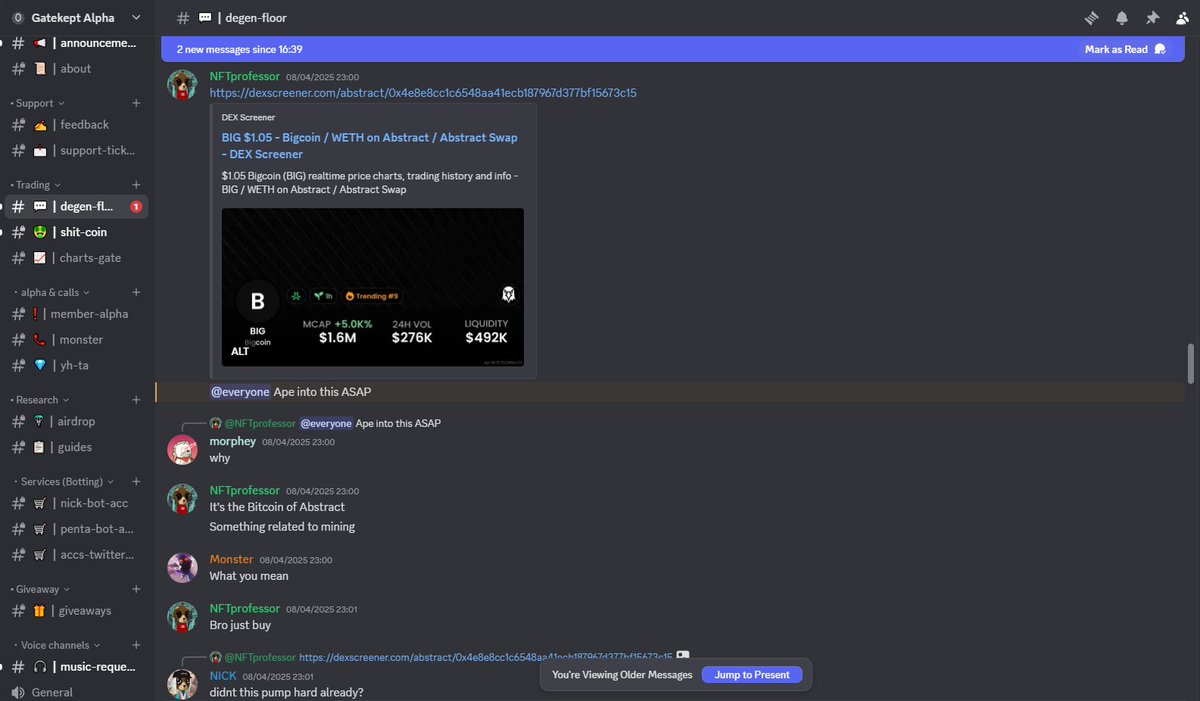Viewport: 1200px width, 701px height.
Task: Show Pinned Messages pin icon
Action: [x=1153, y=18]
